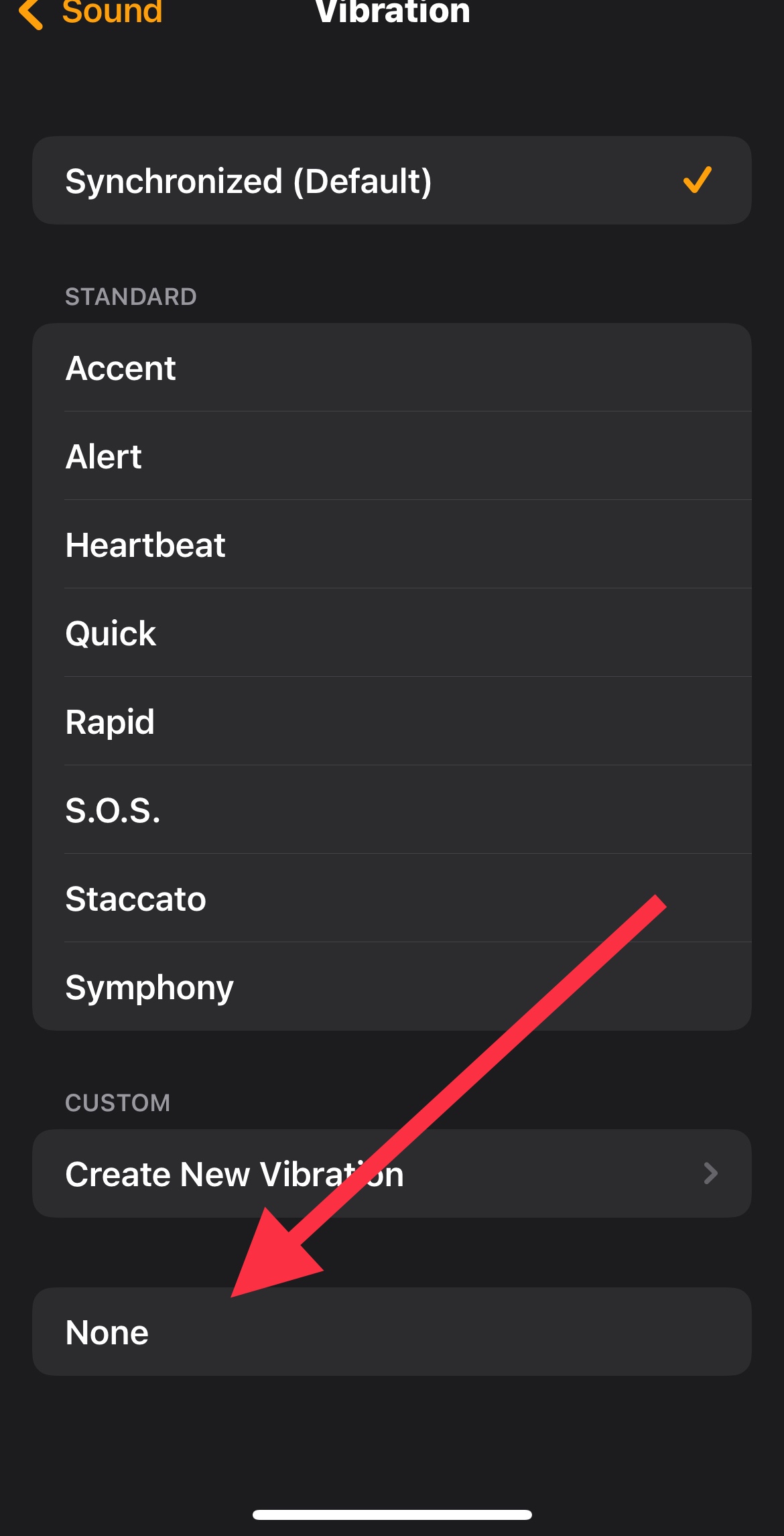Tap the orange checkmark beside Synchronized

click(697, 180)
